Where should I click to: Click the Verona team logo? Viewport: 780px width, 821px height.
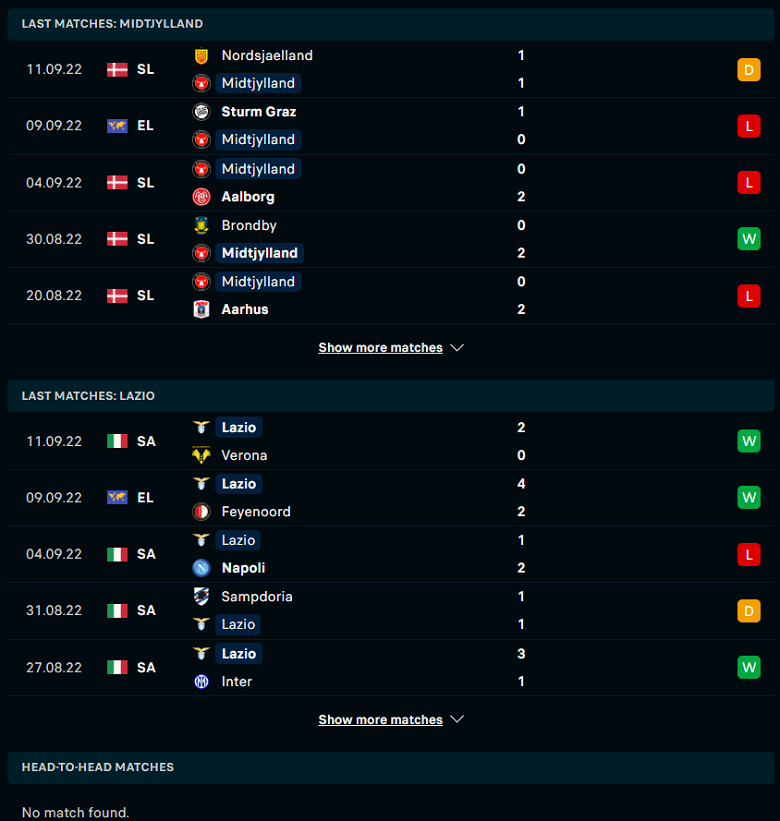coord(202,455)
